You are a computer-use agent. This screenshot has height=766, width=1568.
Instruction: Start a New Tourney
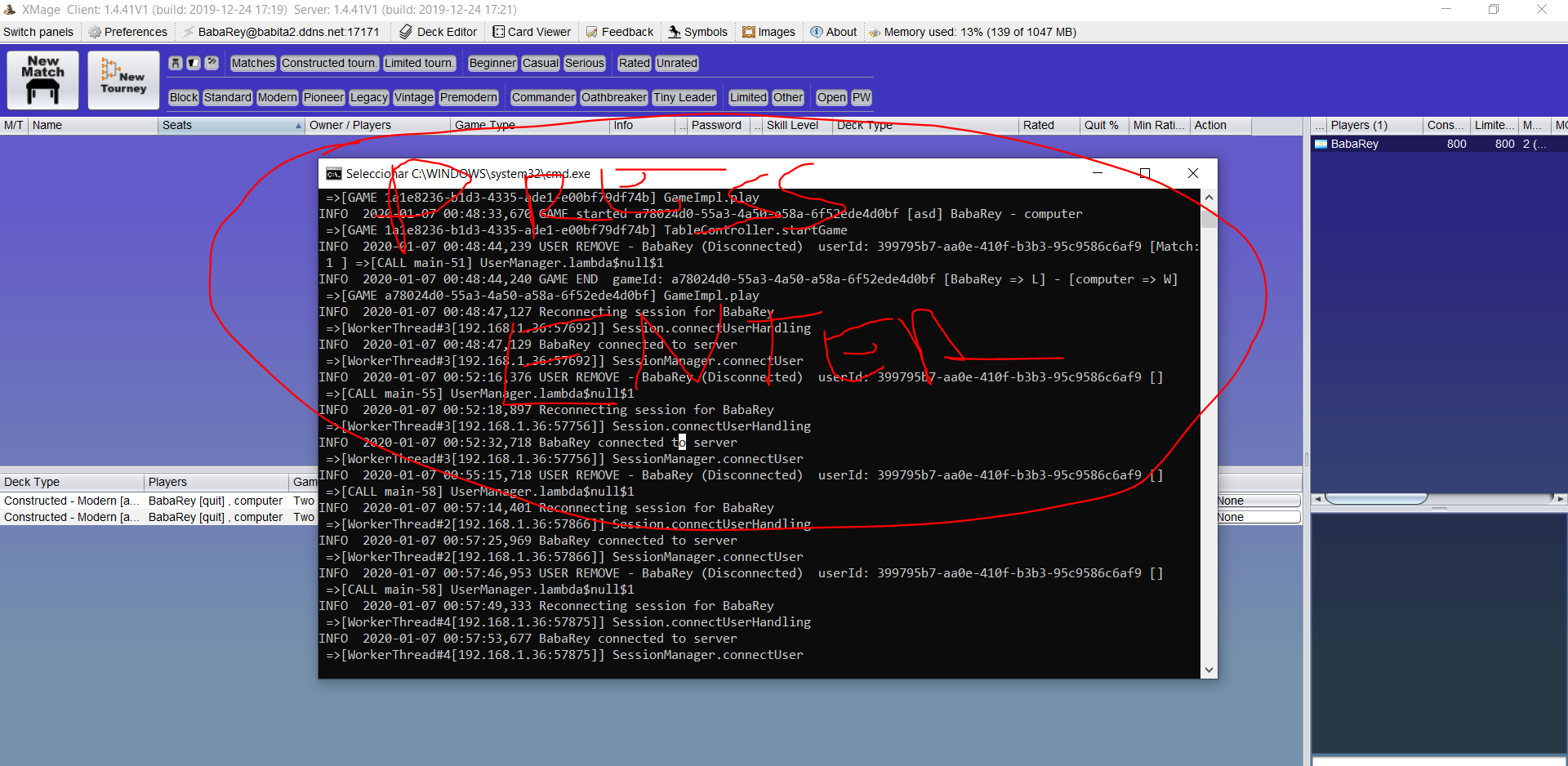[123, 80]
